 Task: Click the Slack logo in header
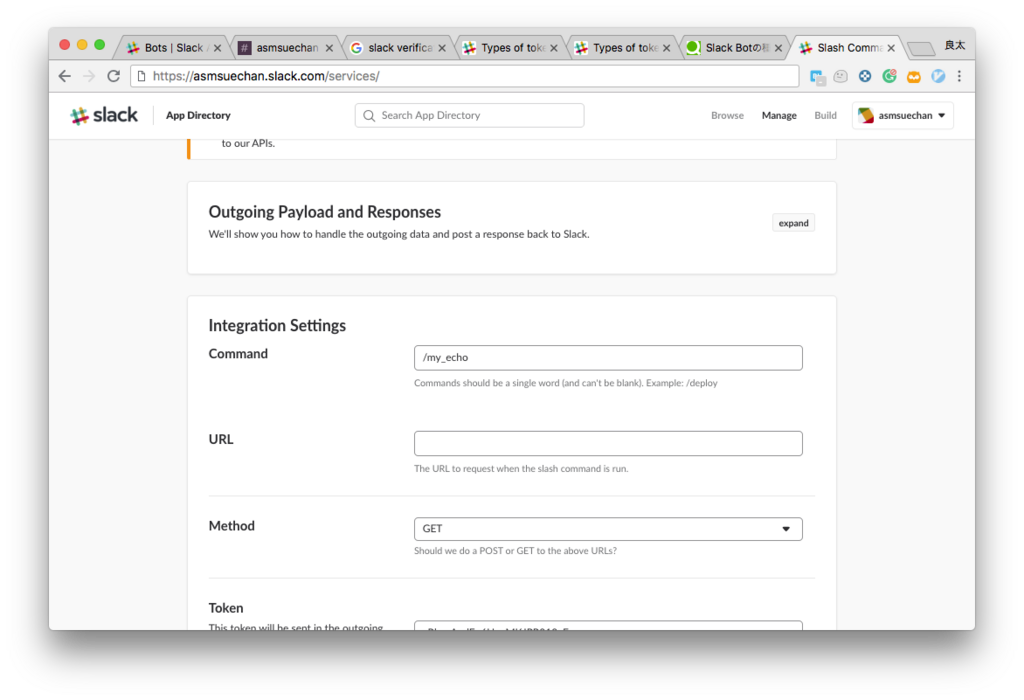(x=105, y=116)
